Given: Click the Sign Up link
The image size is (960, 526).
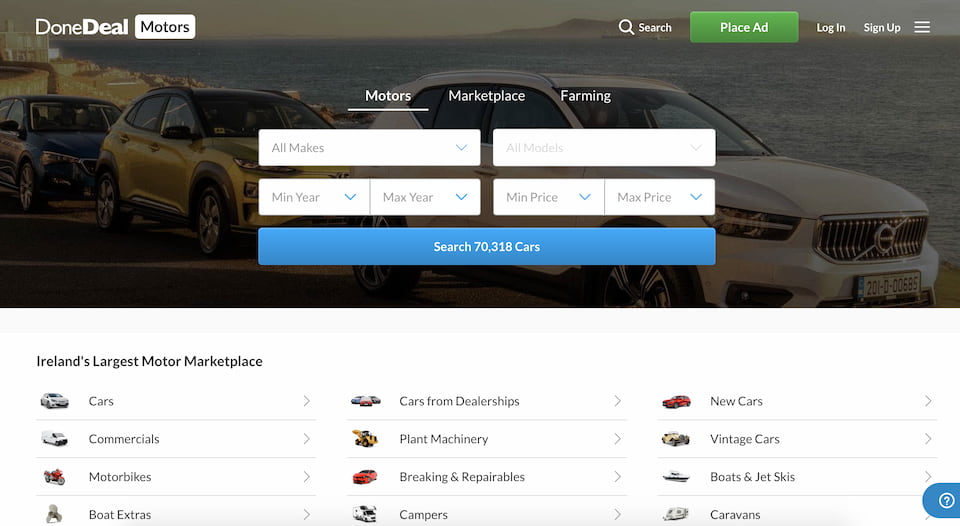Looking at the screenshot, I should [882, 28].
